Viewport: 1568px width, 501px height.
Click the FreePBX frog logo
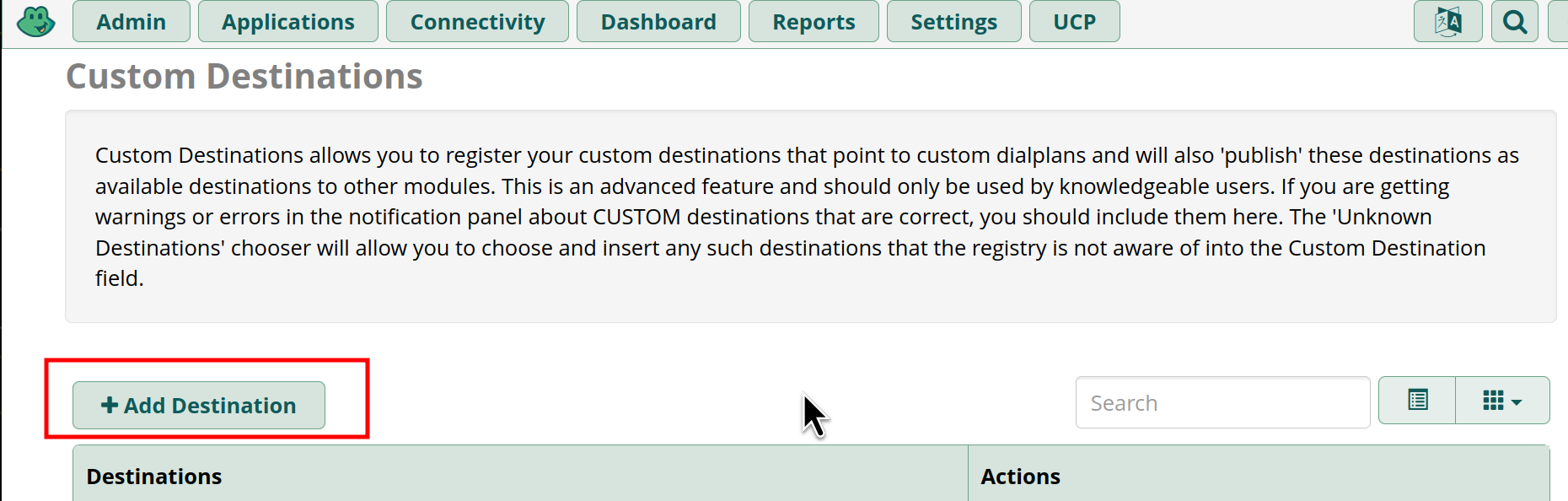(35, 21)
